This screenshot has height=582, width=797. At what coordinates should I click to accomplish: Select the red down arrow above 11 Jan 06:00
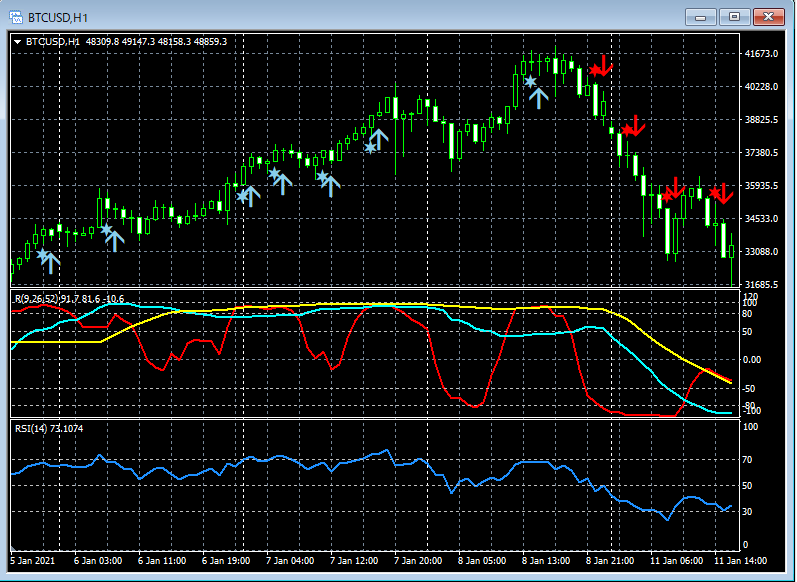coord(675,188)
